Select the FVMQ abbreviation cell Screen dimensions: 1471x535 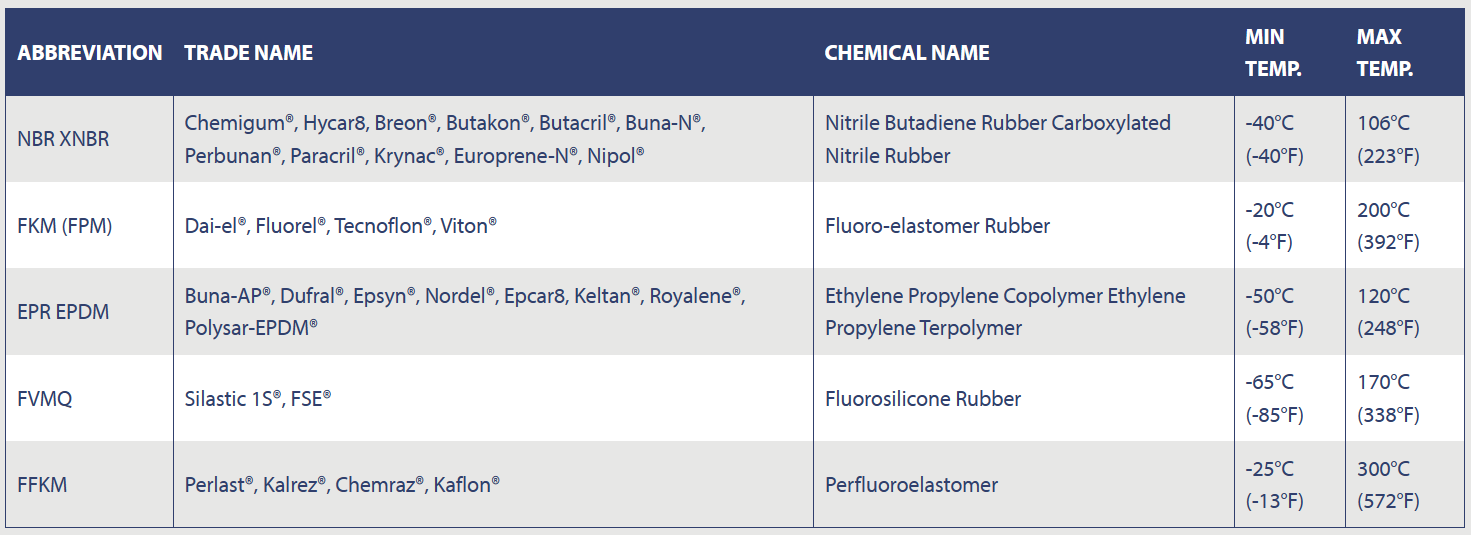coord(45,399)
